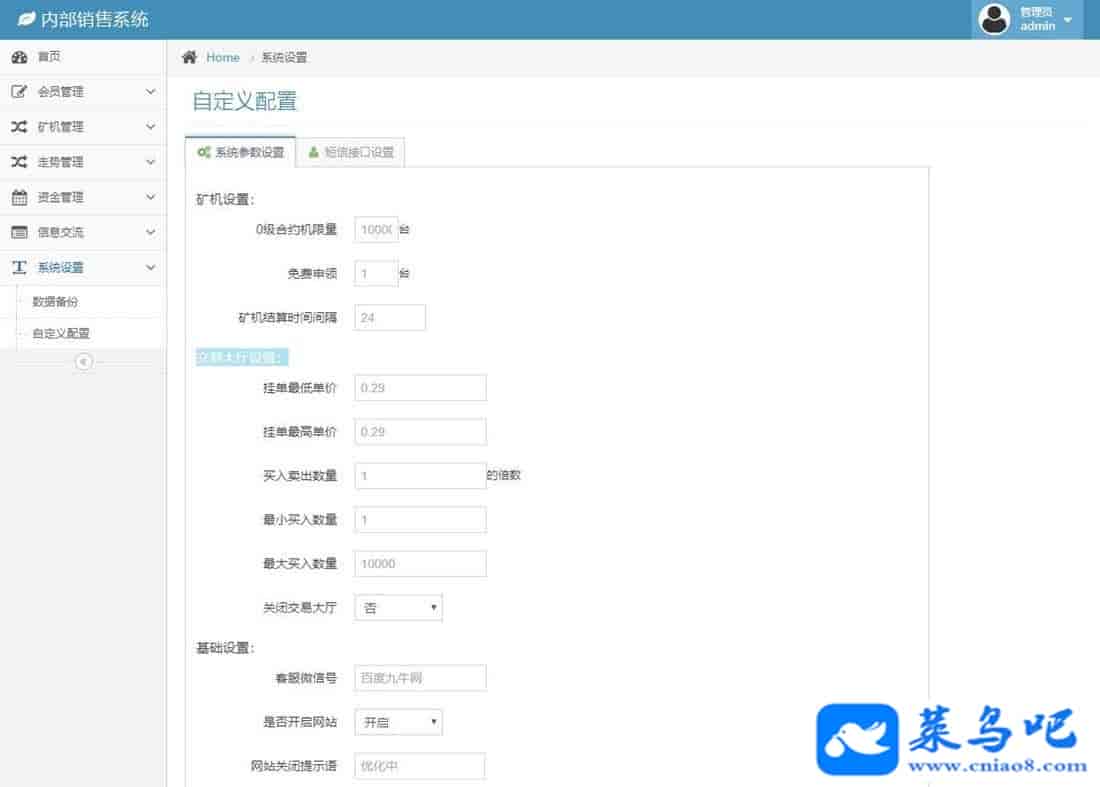This screenshot has height=787, width=1100.
Task: Select the 系统参数设置 tab
Action: click(x=241, y=153)
